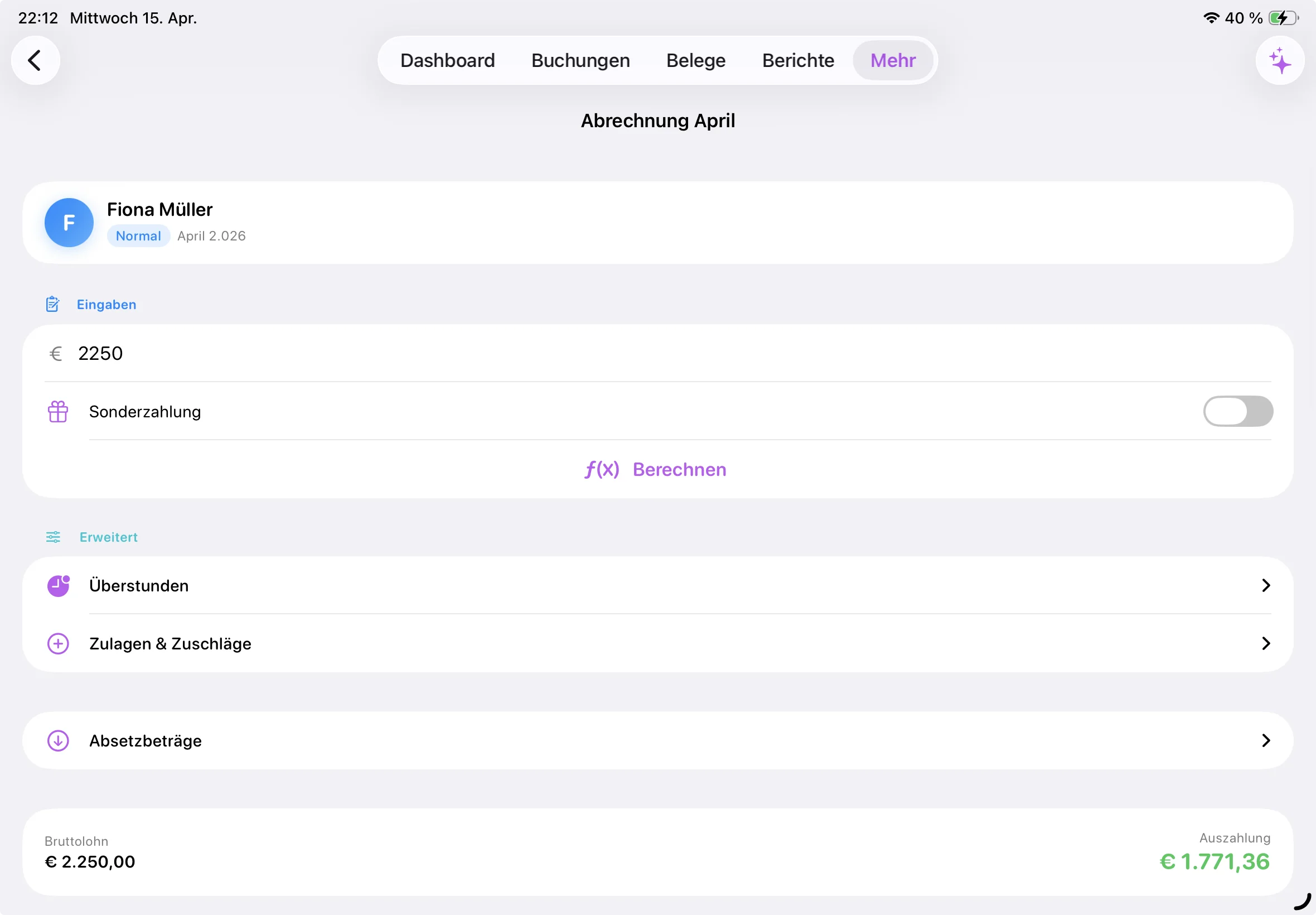
Task: Open the Absetzbeträge row
Action: tap(657, 741)
